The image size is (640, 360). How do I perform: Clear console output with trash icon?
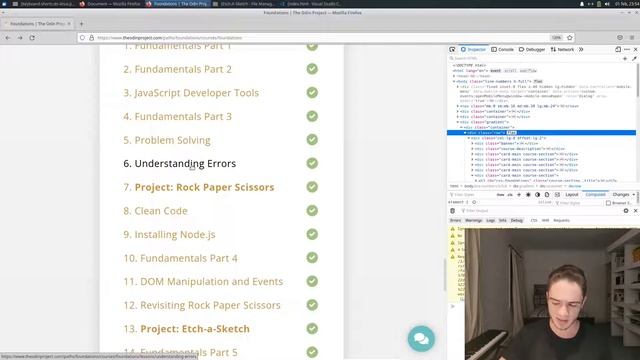[x=452, y=211]
